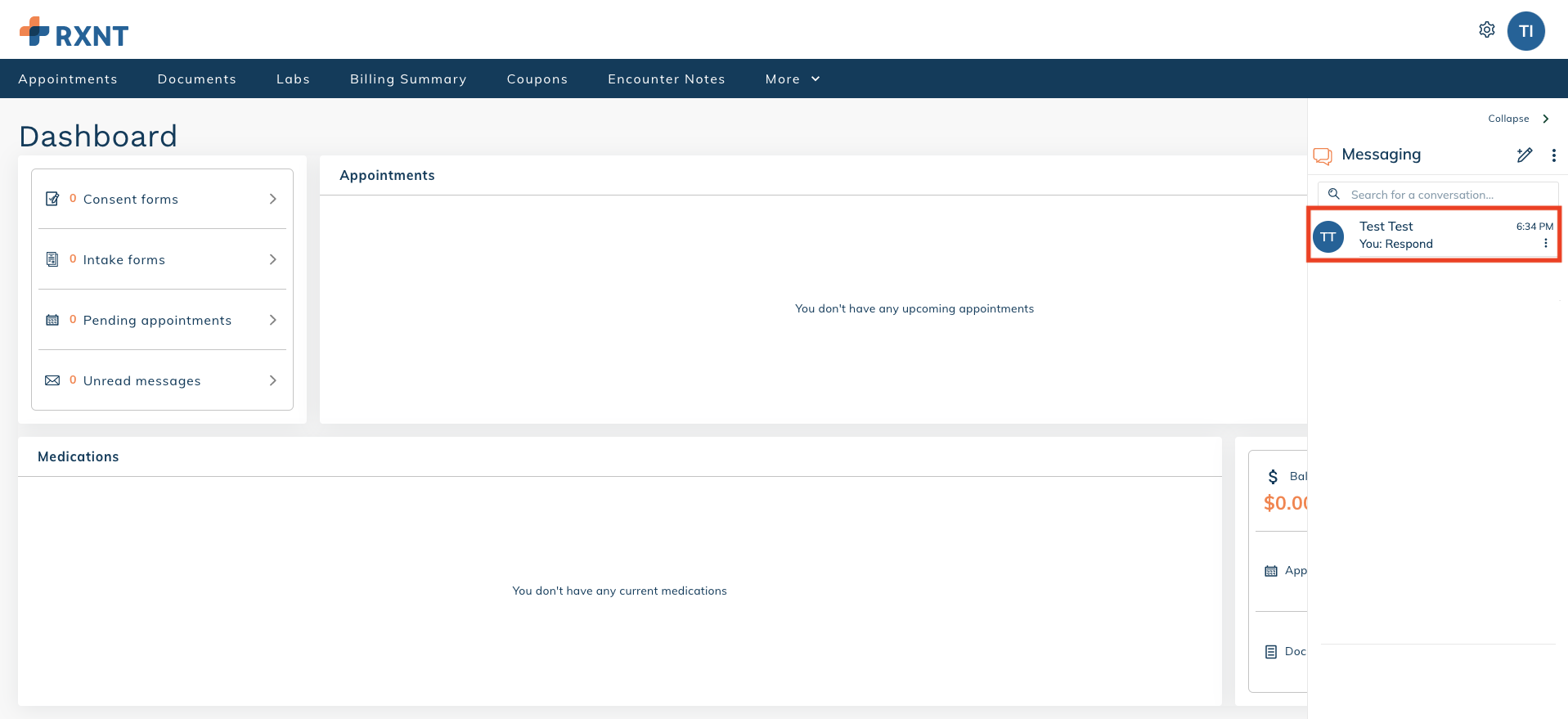Screen dimensions: 1568x719
Task: Click the Messaging chat bubble icon
Action: point(1322,155)
